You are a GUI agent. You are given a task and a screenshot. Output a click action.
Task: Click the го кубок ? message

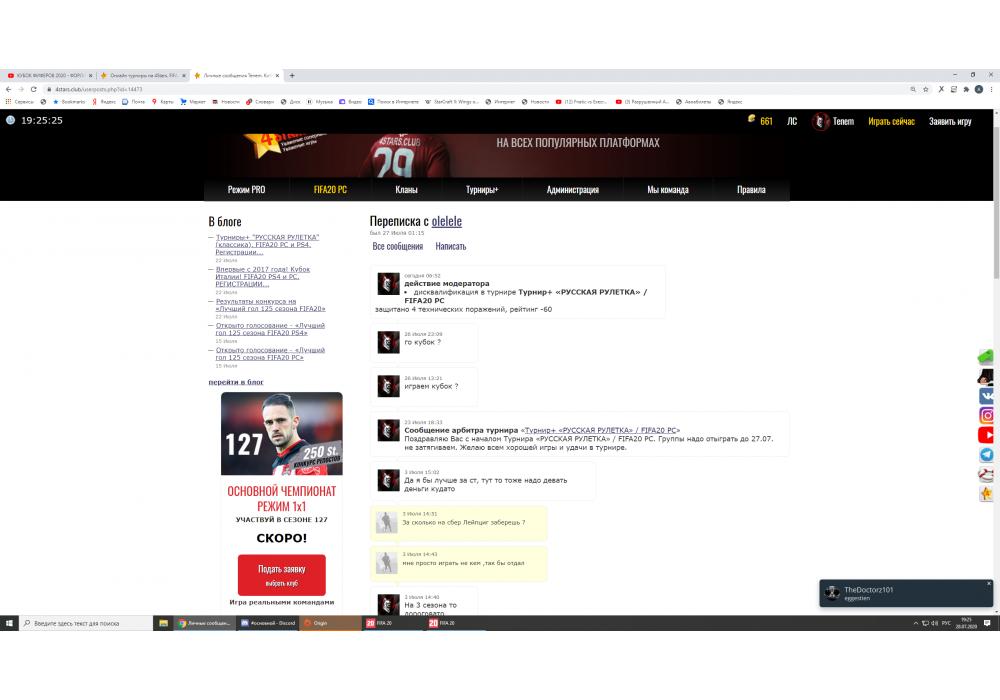(422, 342)
